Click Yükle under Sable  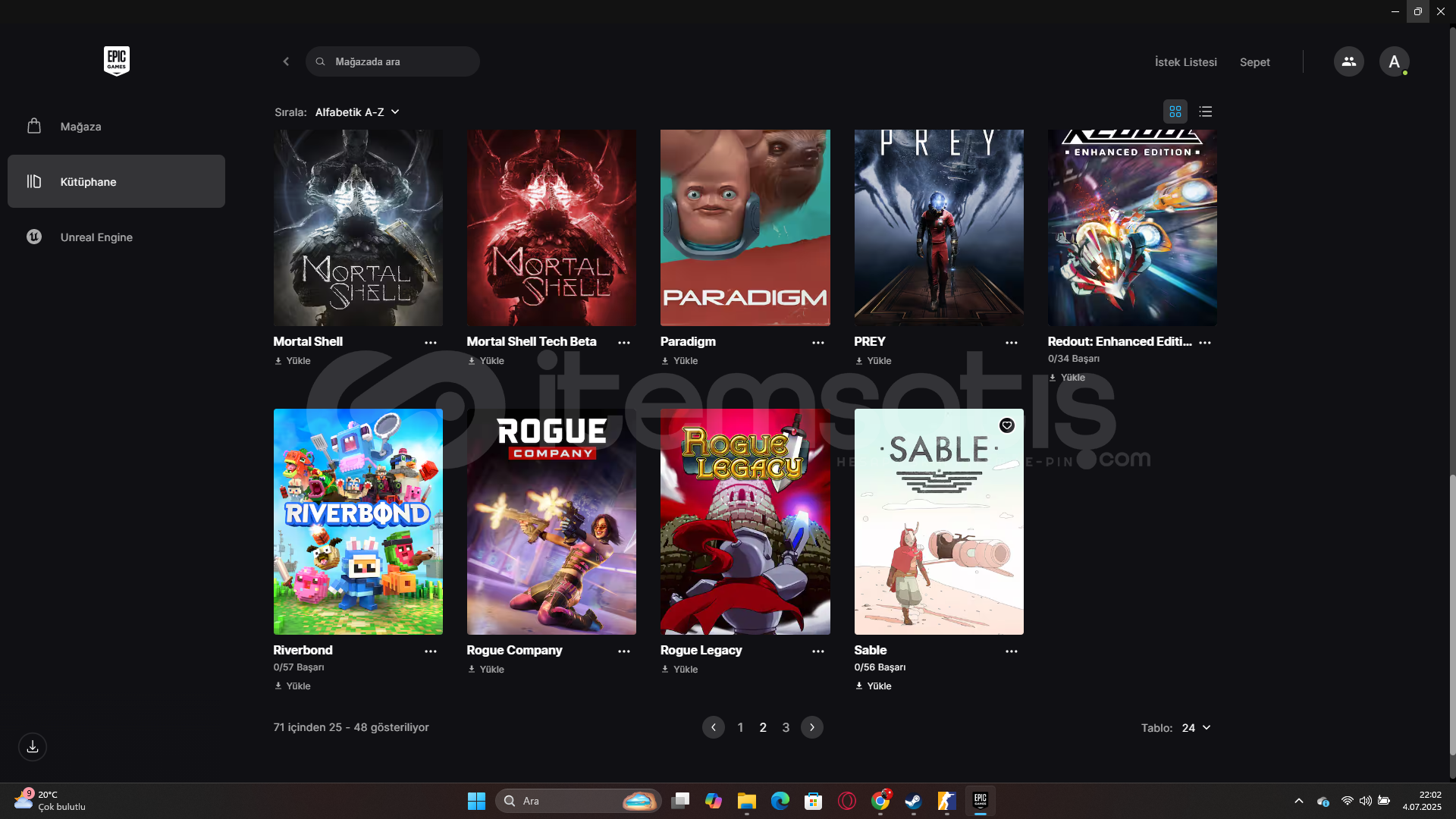[874, 686]
